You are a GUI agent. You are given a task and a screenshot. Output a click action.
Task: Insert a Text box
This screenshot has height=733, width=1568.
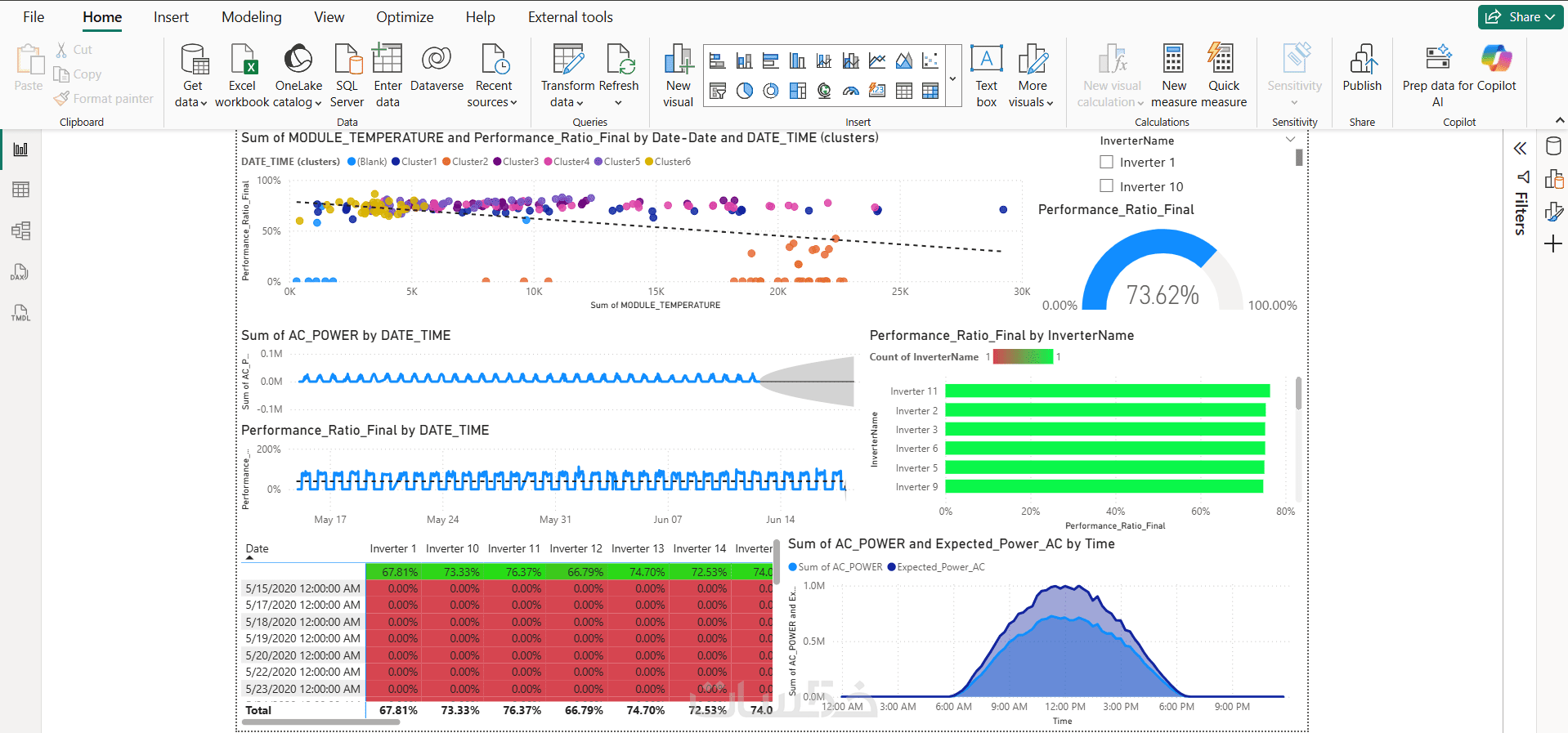(x=987, y=75)
